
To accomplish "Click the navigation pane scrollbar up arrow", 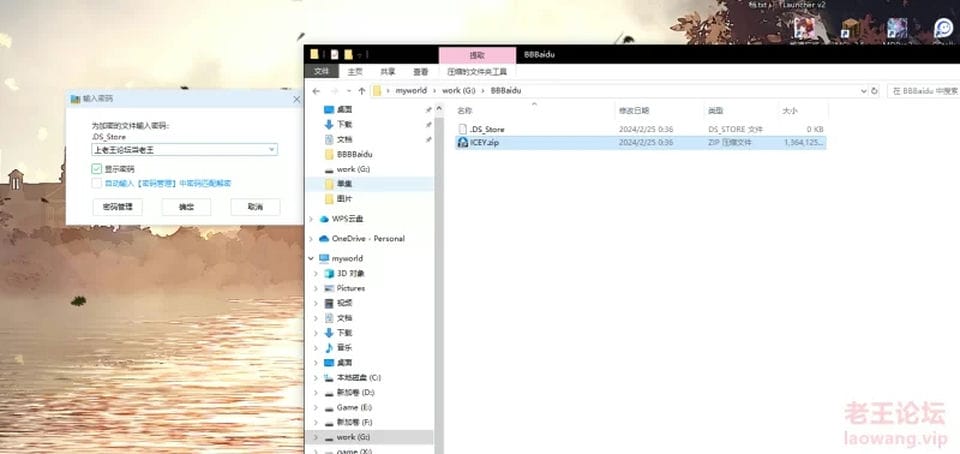I will pos(438,108).
